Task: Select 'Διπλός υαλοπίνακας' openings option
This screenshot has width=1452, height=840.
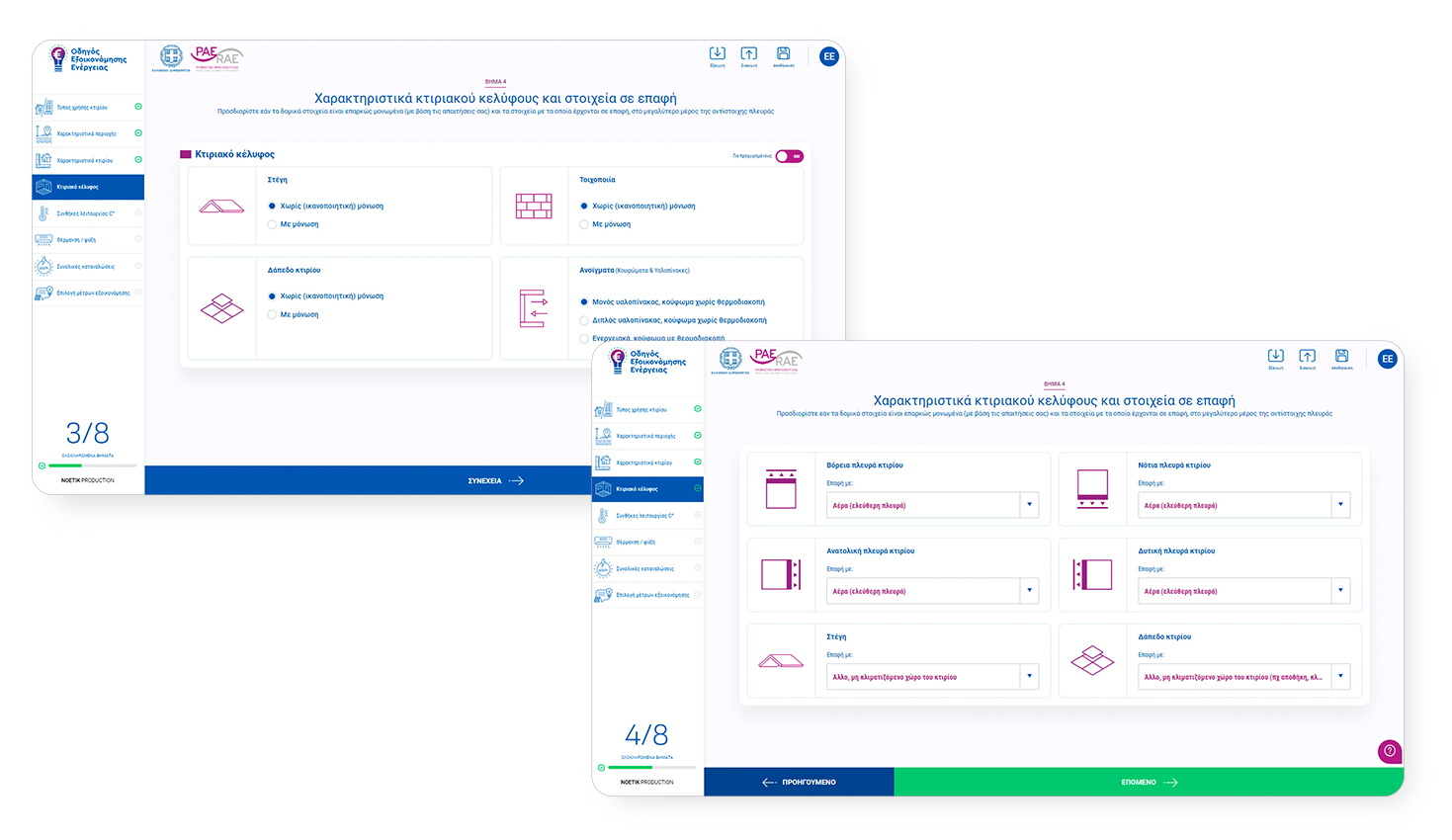Action: click(584, 320)
